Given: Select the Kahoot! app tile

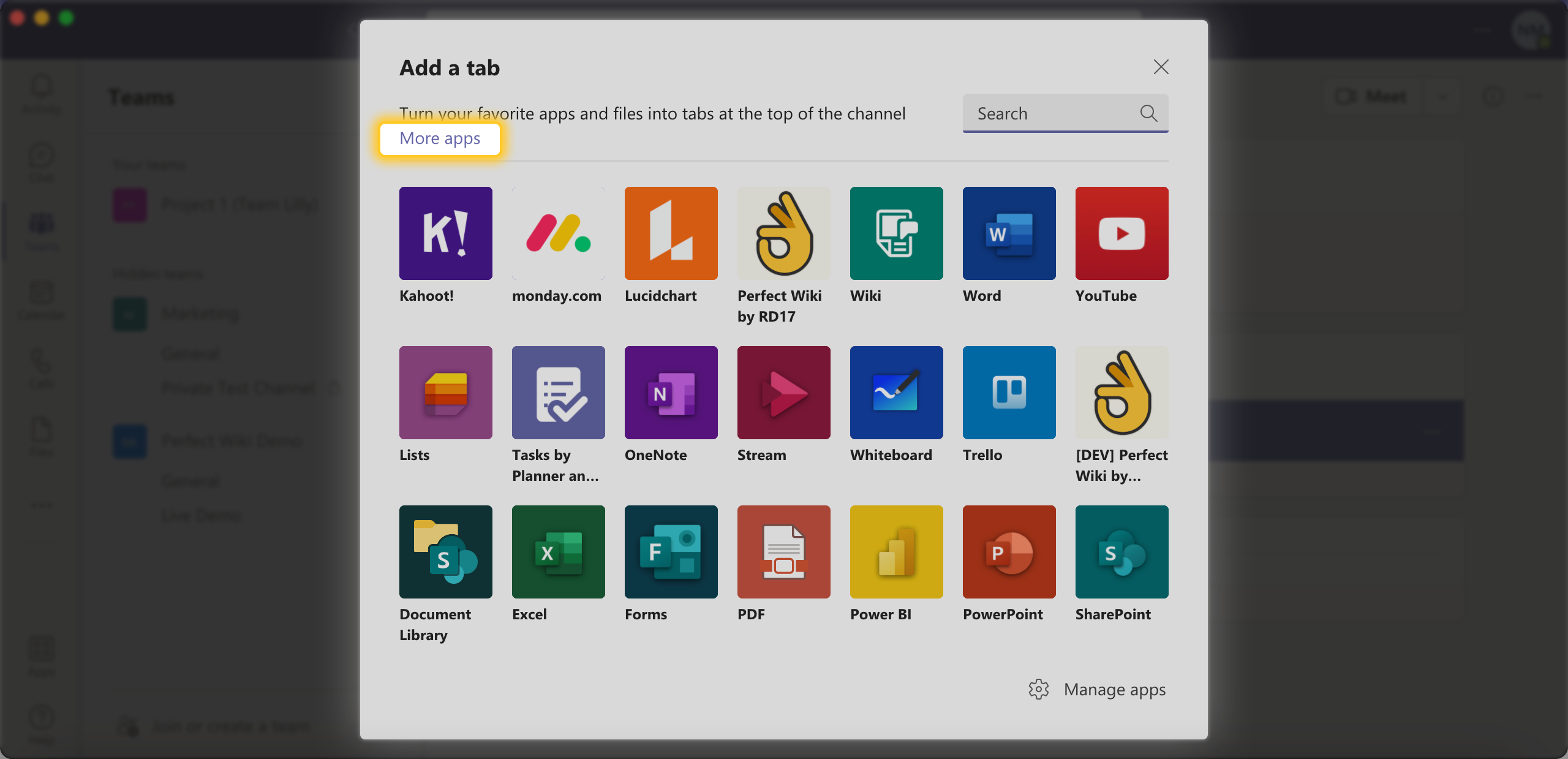Looking at the screenshot, I should pos(445,233).
